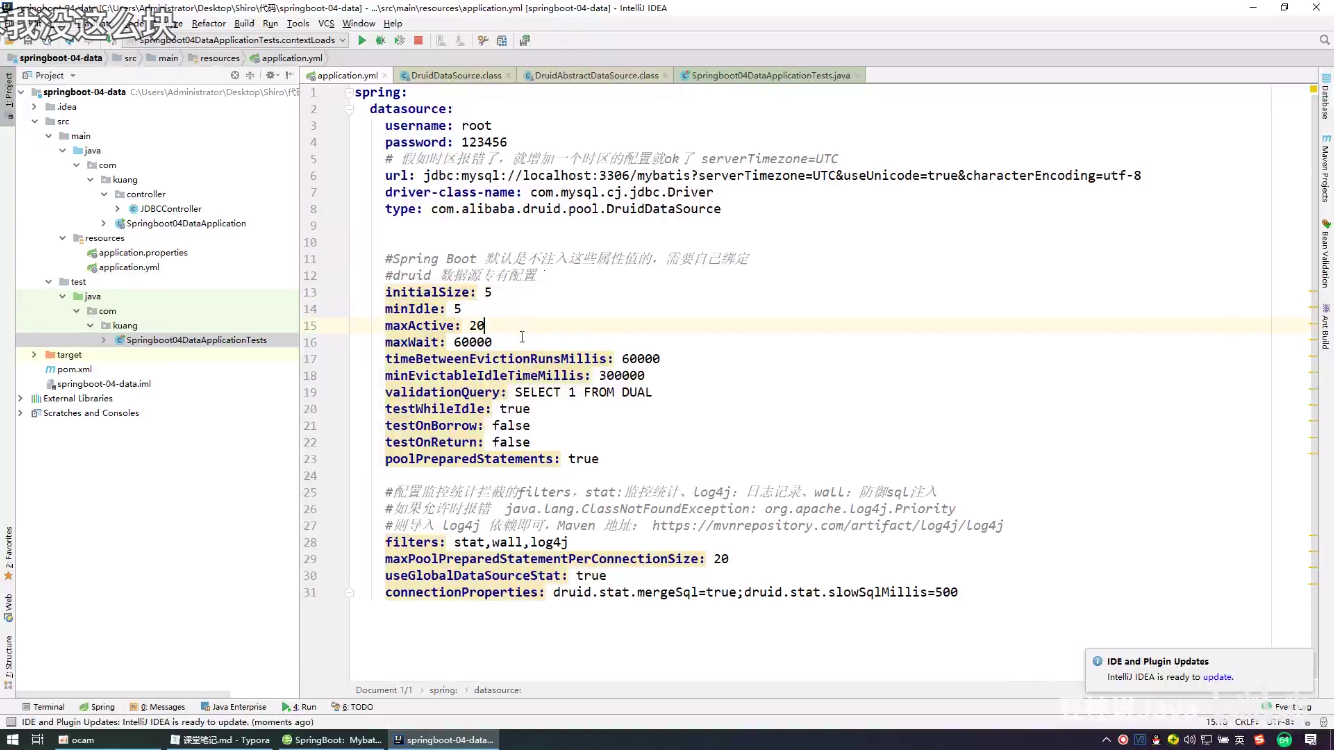Expand the .idea folder
The height and width of the screenshot is (750, 1334).
point(35,107)
